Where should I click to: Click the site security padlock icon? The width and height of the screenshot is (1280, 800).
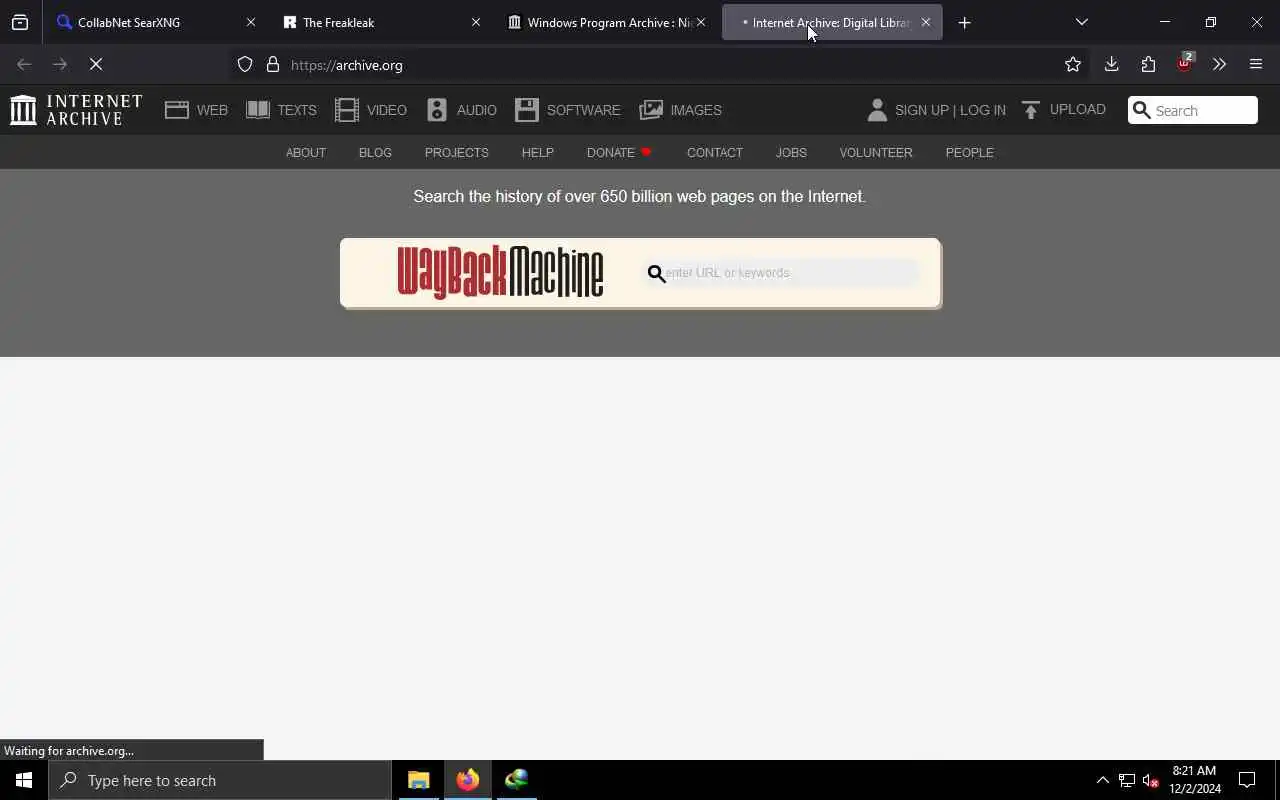pyautogui.click(x=273, y=65)
